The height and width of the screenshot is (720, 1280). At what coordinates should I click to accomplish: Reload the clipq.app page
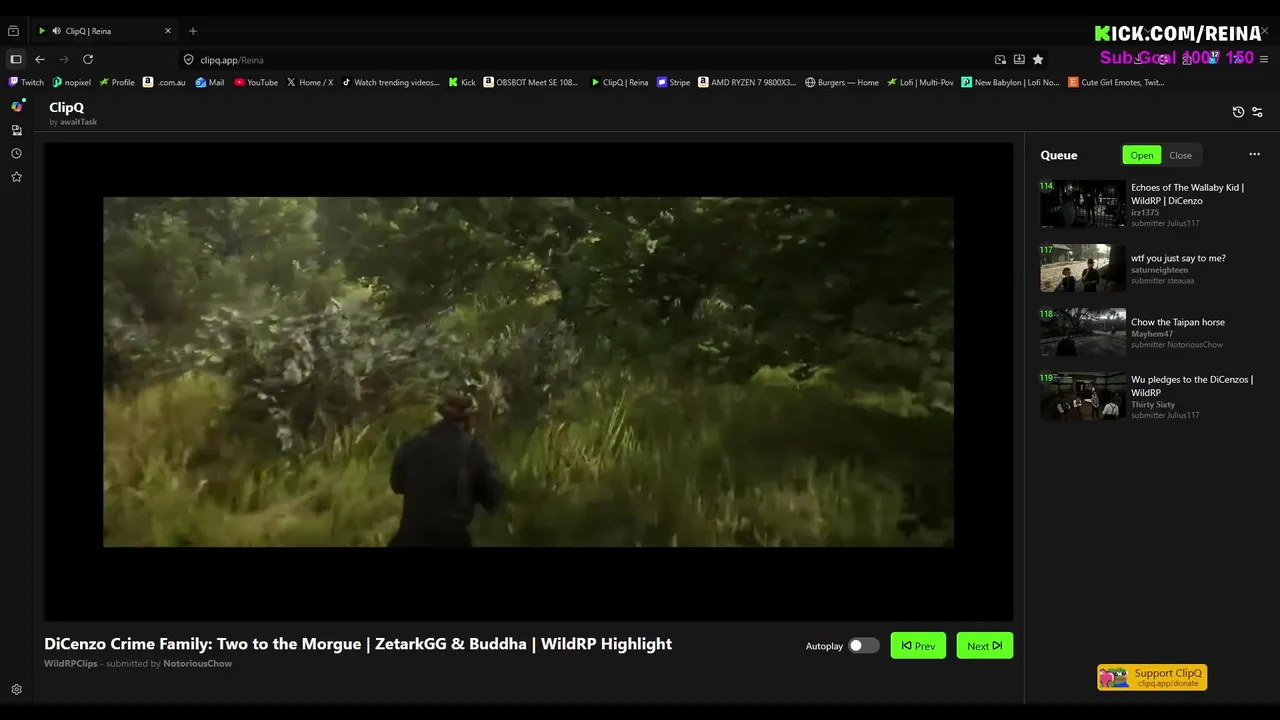coord(88,59)
